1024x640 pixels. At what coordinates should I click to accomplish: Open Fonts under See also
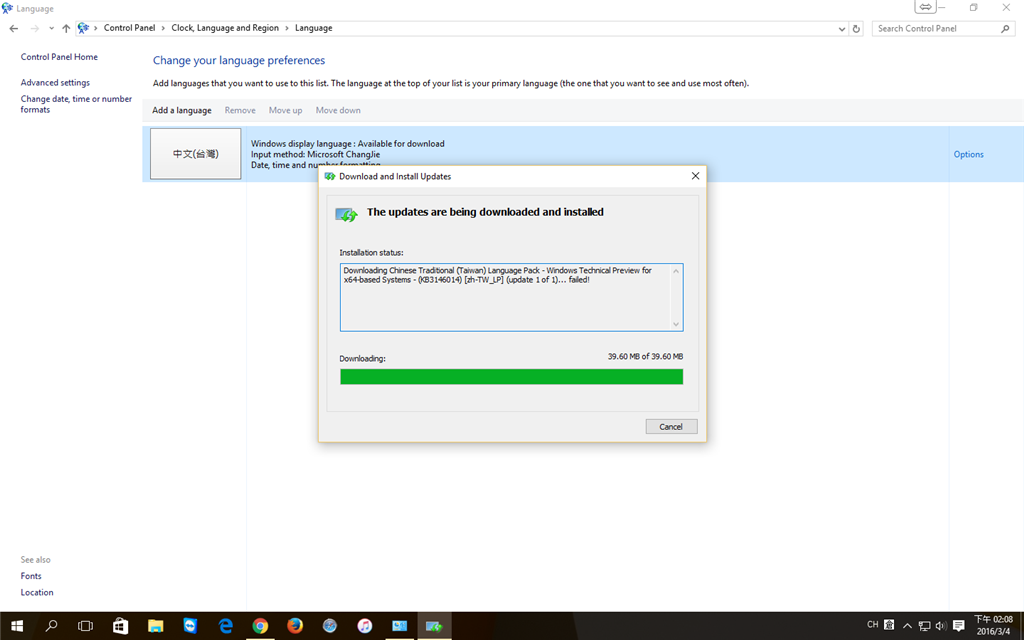[x=31, y=576]
